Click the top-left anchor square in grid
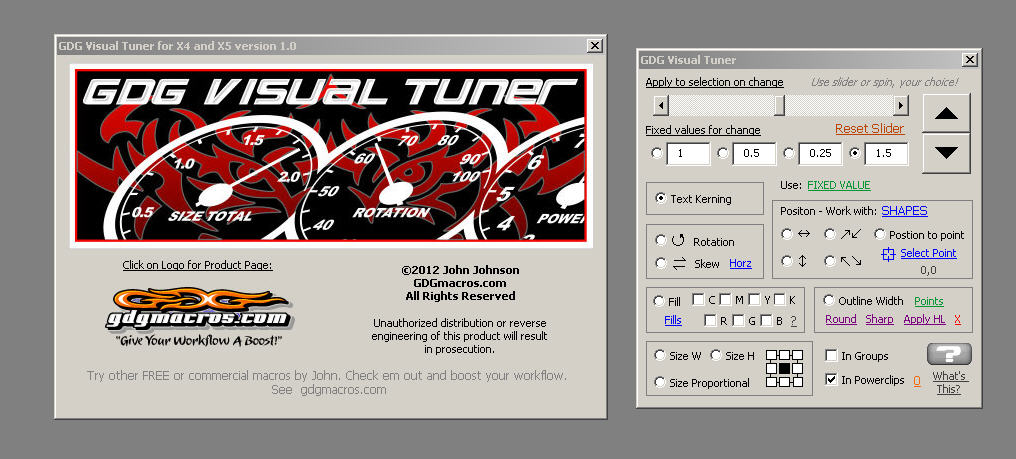 click(771, 355)
